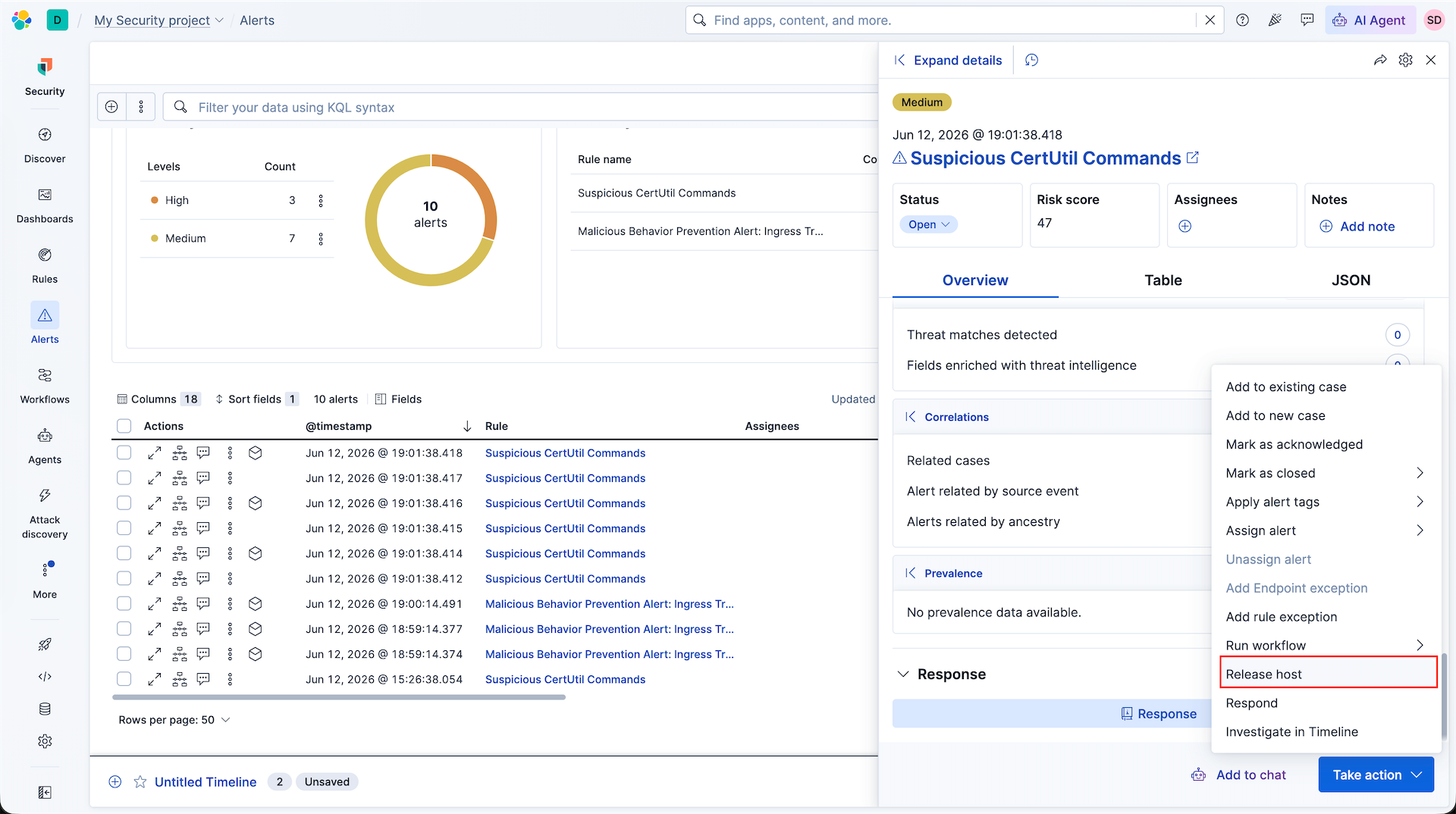Open alert history clock icon

pos(1031,60)
